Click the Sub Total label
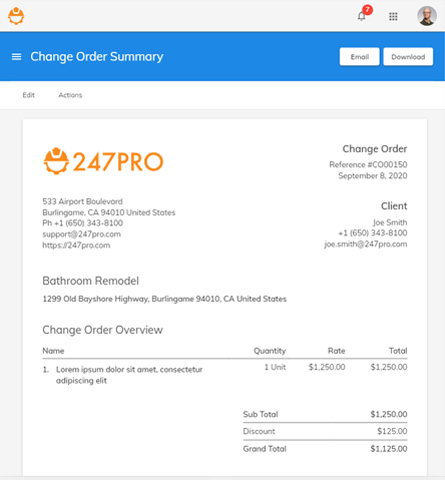 click(261, 414)
